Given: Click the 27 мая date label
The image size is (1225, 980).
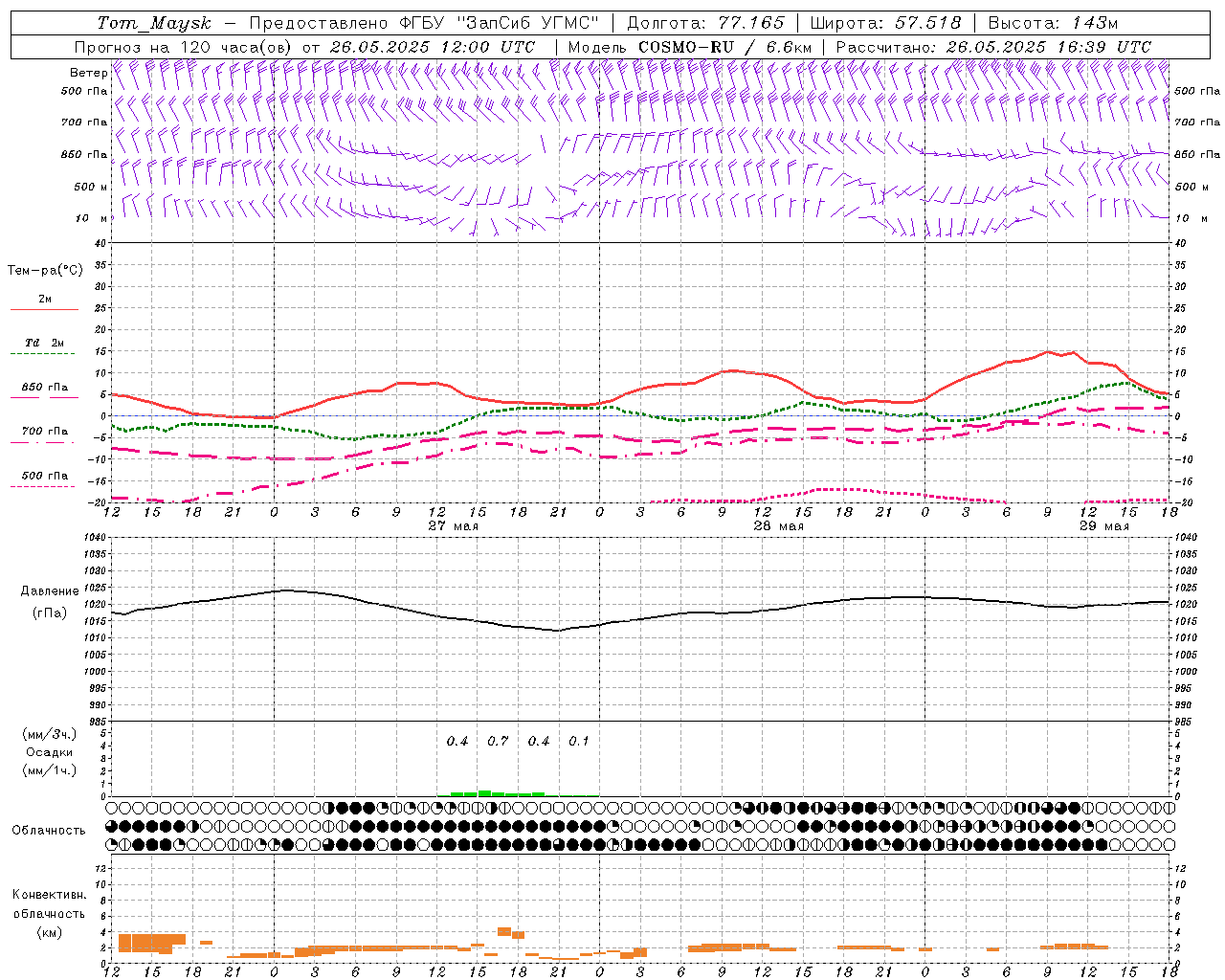Looking at the screenshot, I should click(453, 526).
